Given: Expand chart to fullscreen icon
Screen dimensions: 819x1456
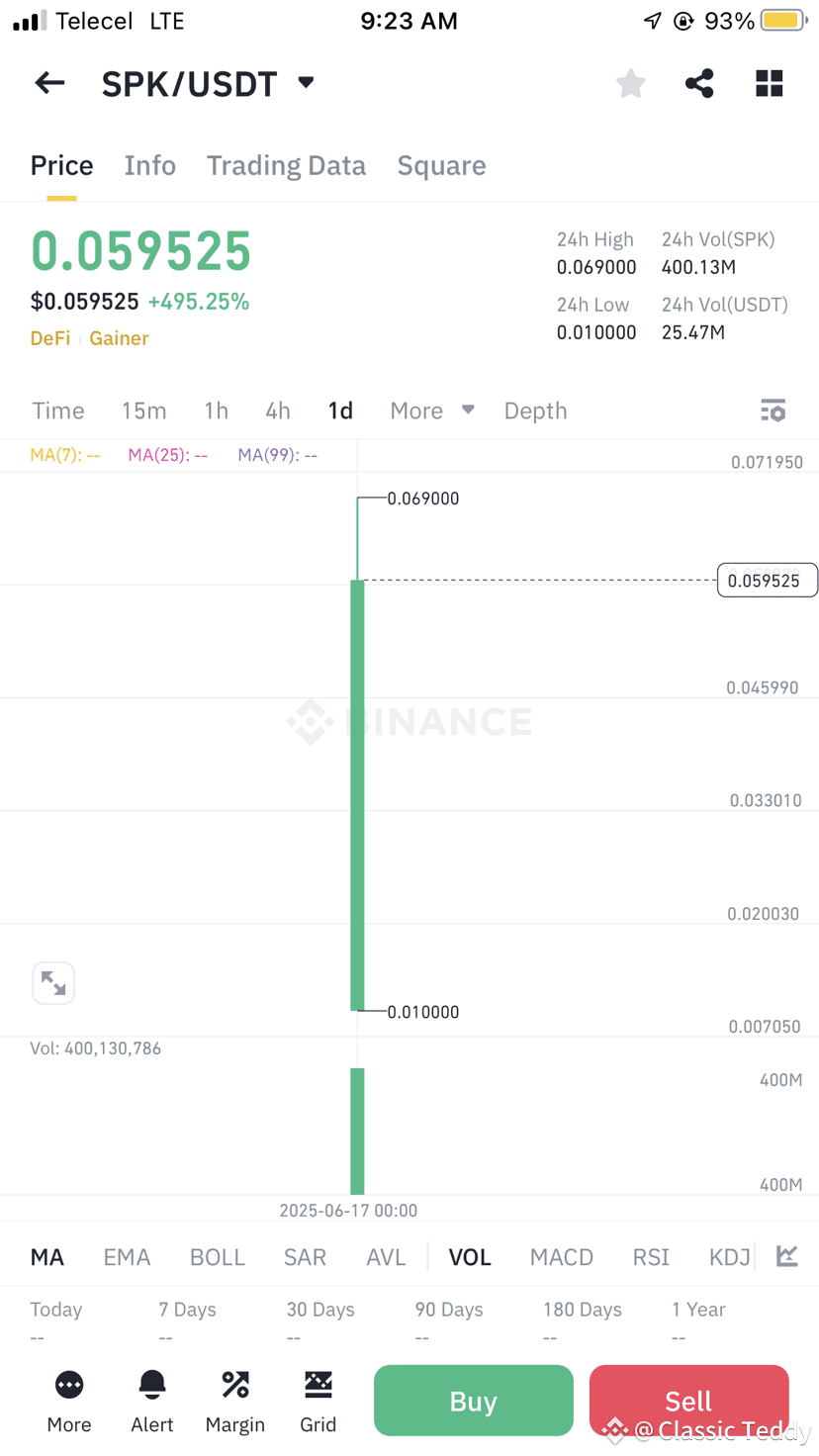Looking at the screenshot, I should point(53,983).
